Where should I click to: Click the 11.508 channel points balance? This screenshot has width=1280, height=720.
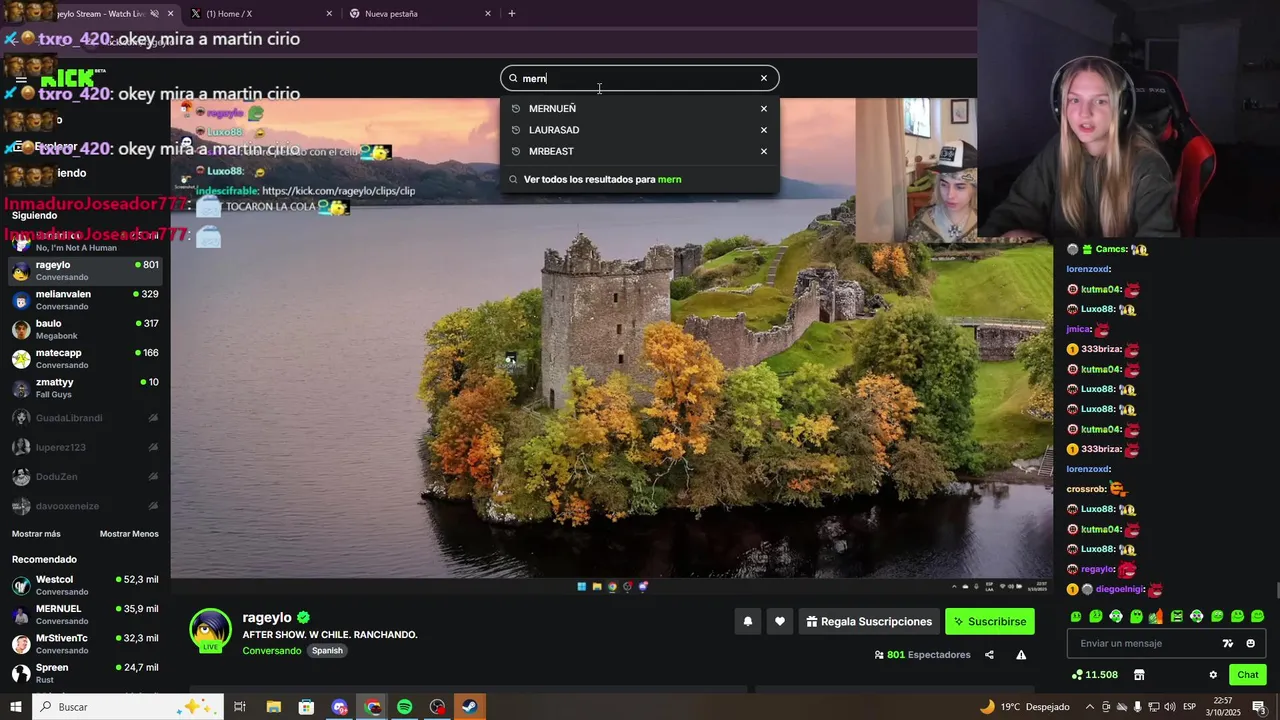tap(1094, 675)
